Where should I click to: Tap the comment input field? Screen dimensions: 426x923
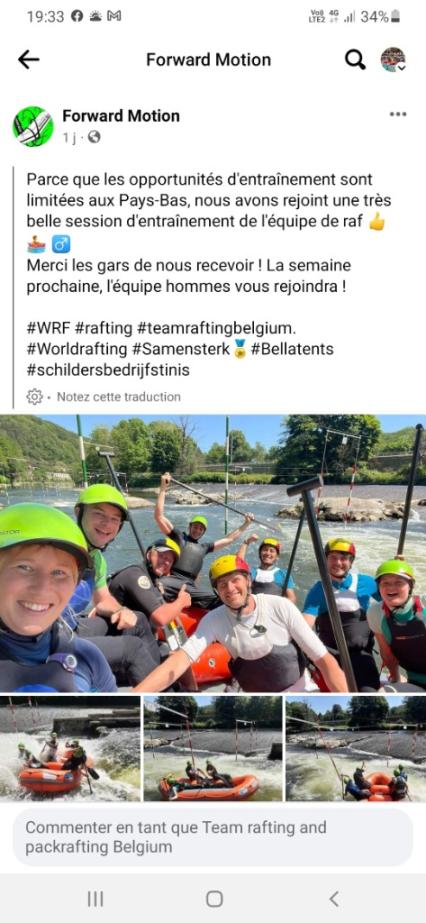pos(213,837)
